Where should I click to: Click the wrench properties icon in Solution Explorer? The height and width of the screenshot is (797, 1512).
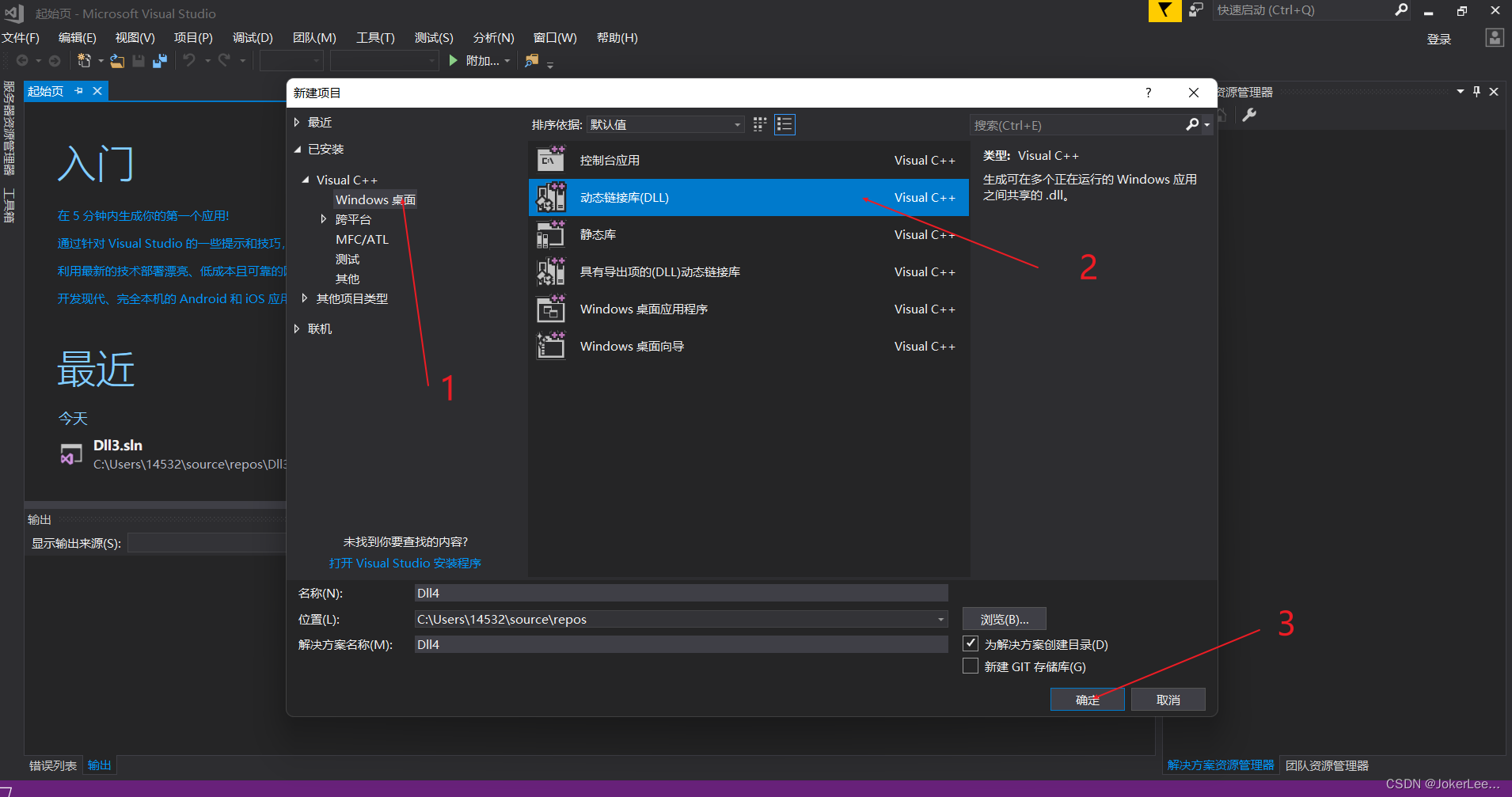(1249, 115)
